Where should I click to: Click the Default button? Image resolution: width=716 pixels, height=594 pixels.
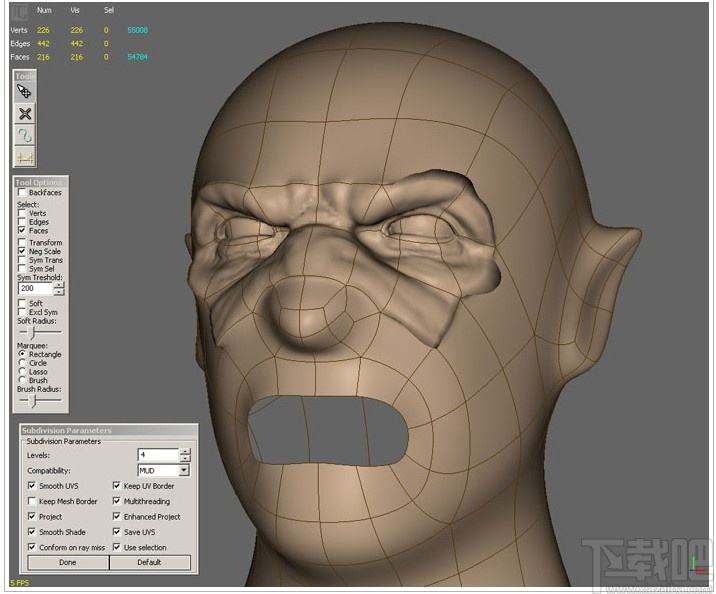pyautogui.click(x=150, y=562)
